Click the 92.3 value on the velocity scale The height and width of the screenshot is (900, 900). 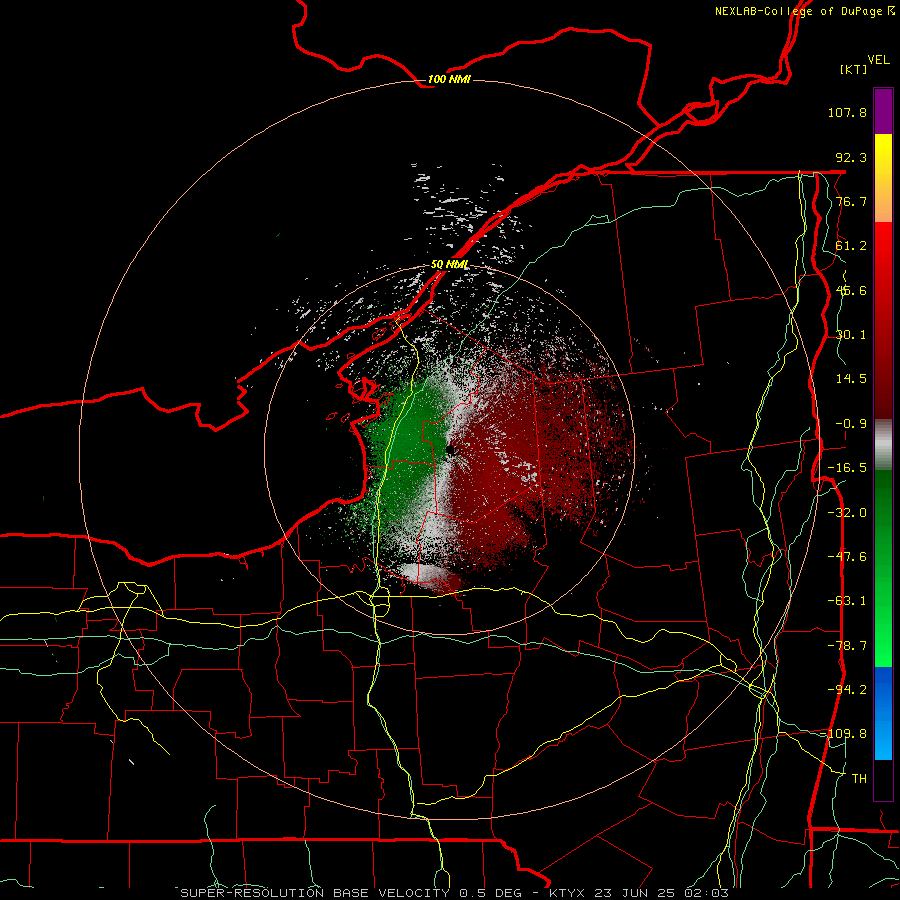[x=851, y=157]
